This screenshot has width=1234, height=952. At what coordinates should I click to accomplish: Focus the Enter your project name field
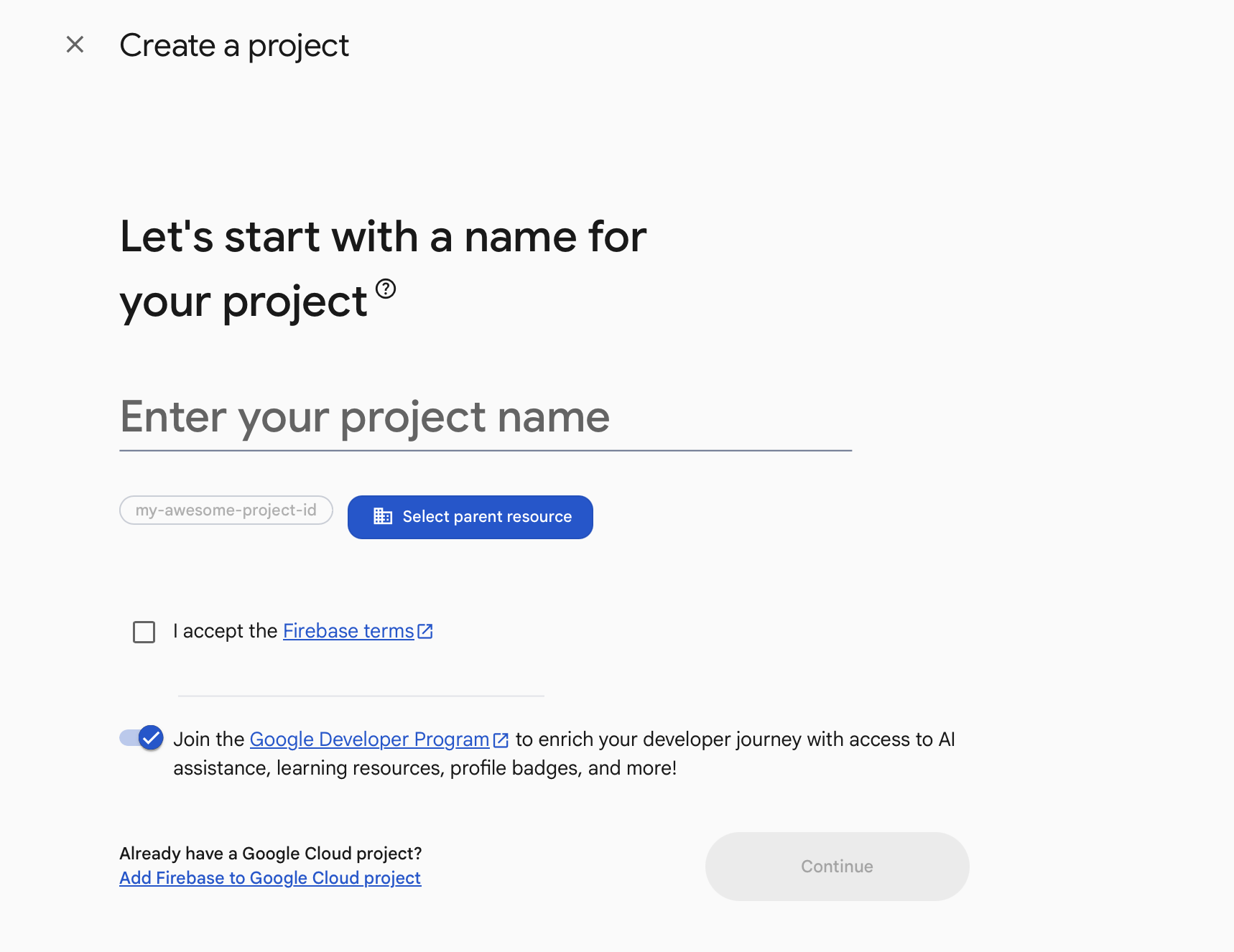(x=486, y=418)
